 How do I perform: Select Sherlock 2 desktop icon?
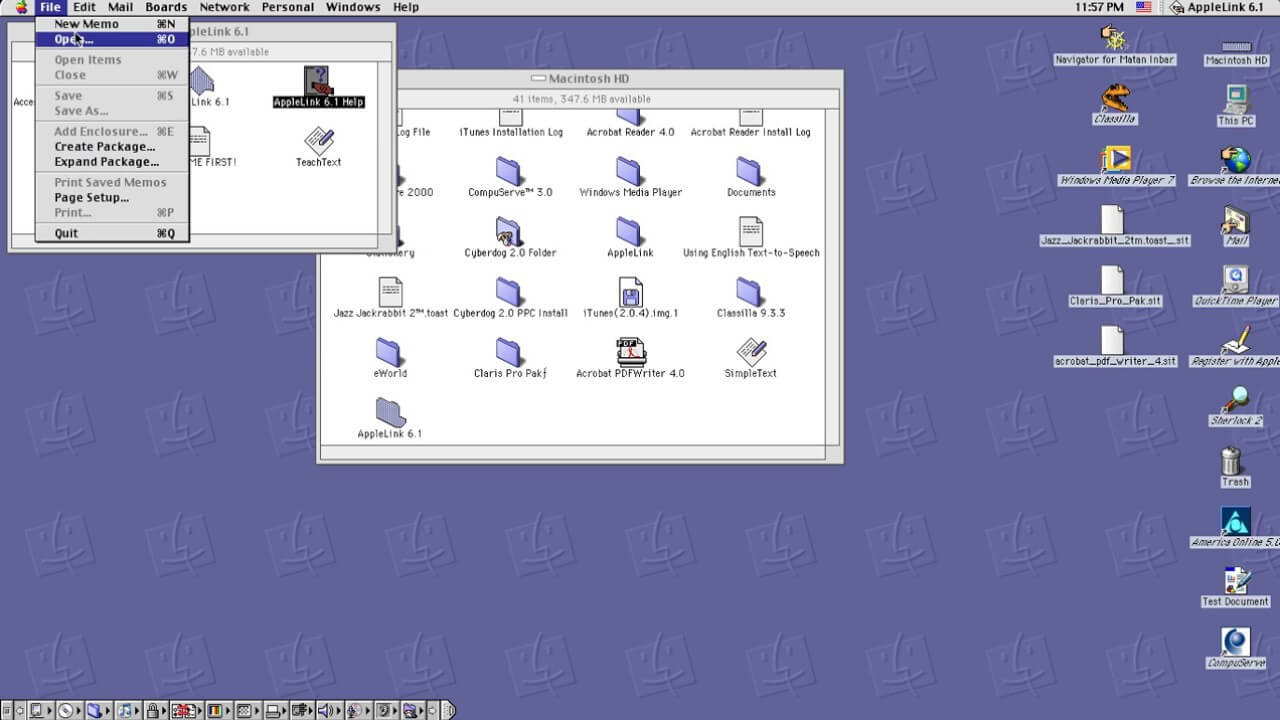click(x=1236, y=405)
